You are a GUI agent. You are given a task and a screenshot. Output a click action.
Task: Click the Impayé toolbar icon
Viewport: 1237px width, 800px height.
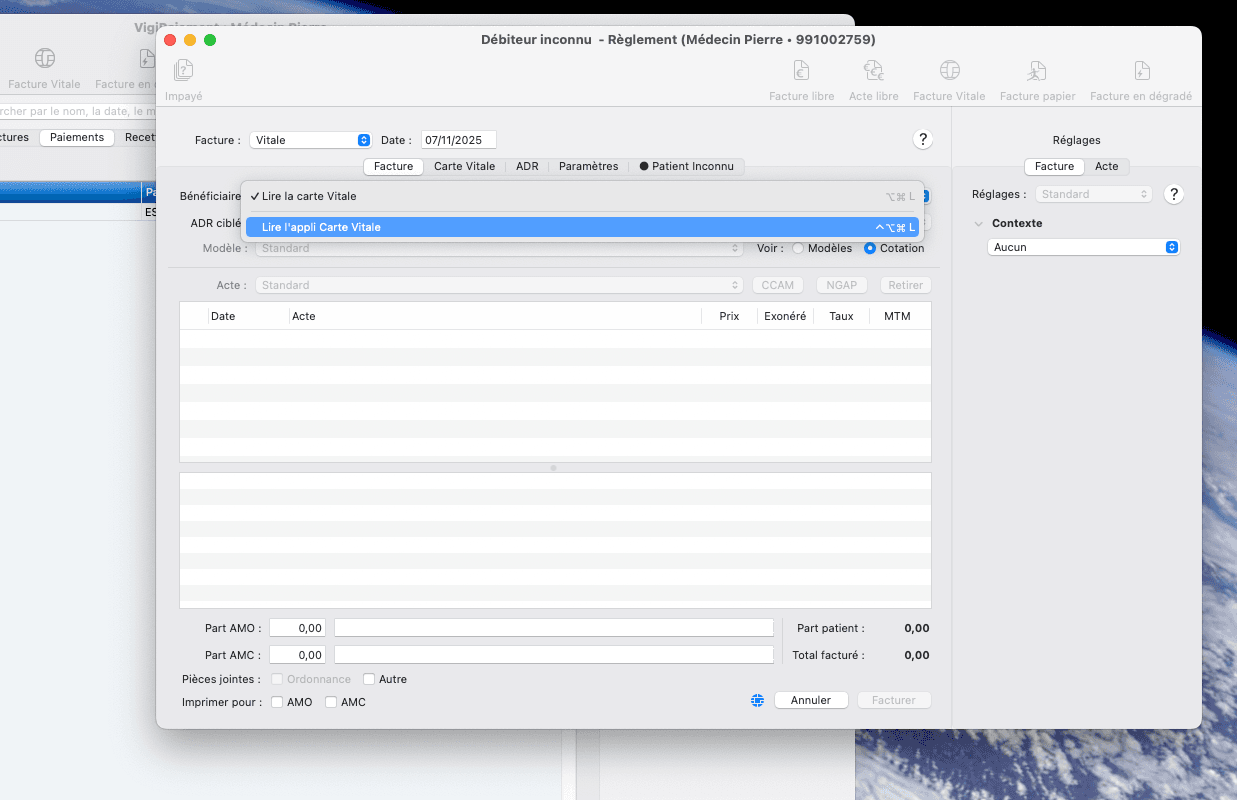(x=183, y=71)
